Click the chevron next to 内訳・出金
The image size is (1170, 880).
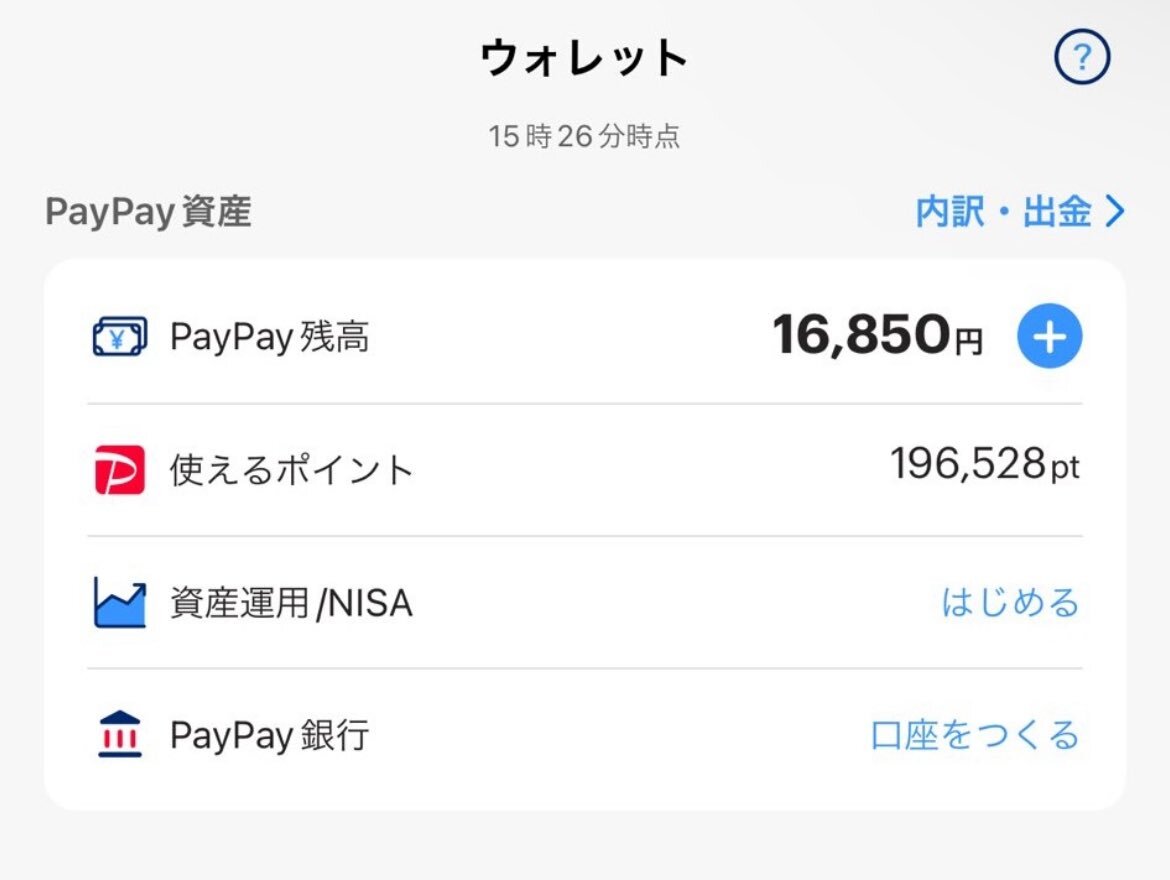coord(1114,212)
